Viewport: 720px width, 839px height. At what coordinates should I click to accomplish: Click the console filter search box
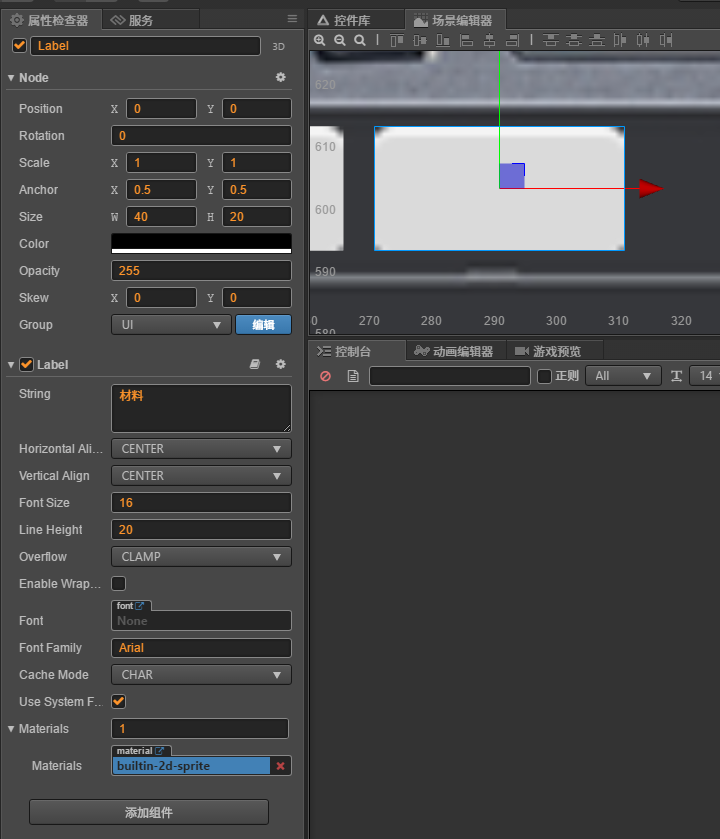point(450,376)
